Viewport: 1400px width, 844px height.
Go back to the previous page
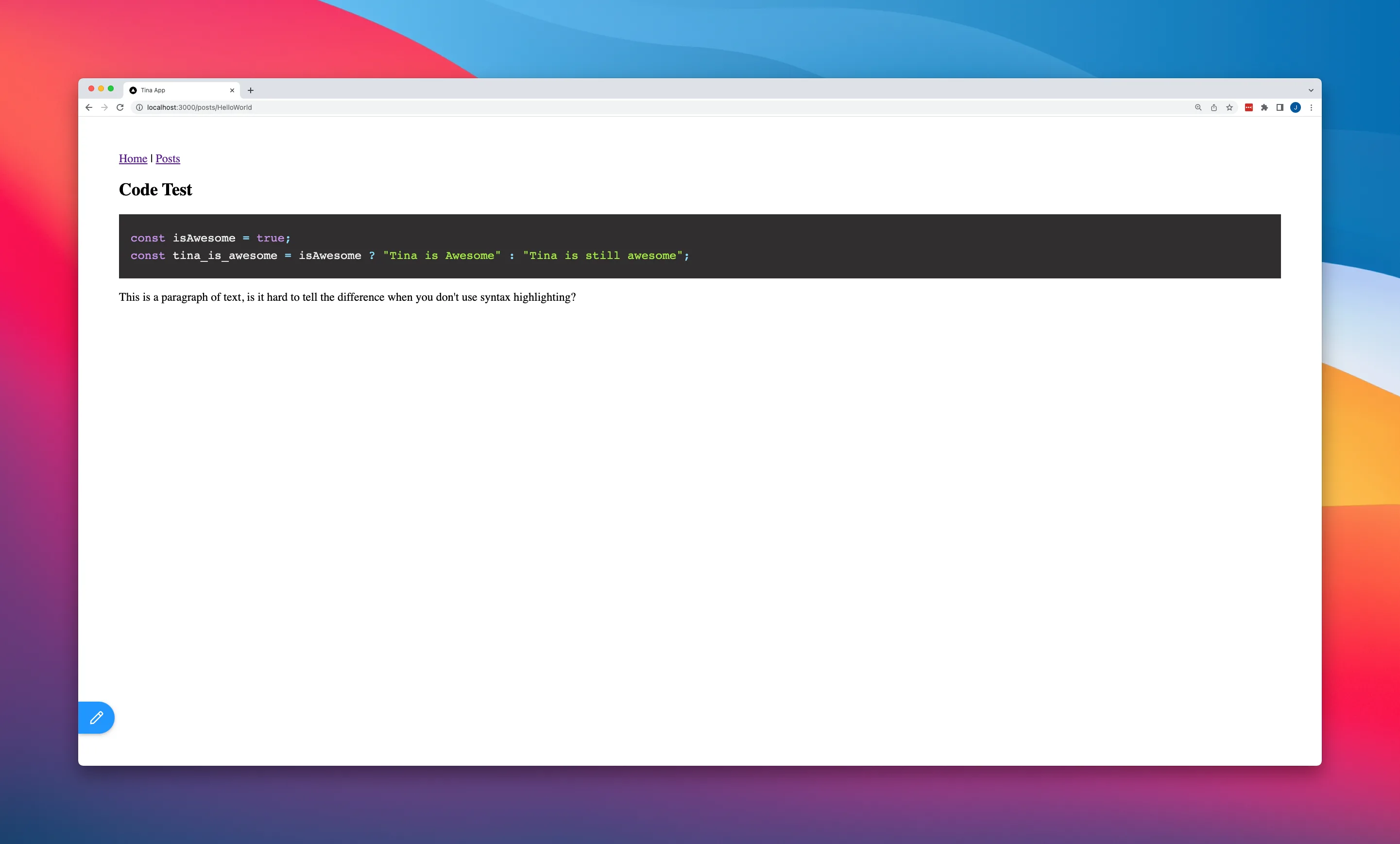point(88,107)
